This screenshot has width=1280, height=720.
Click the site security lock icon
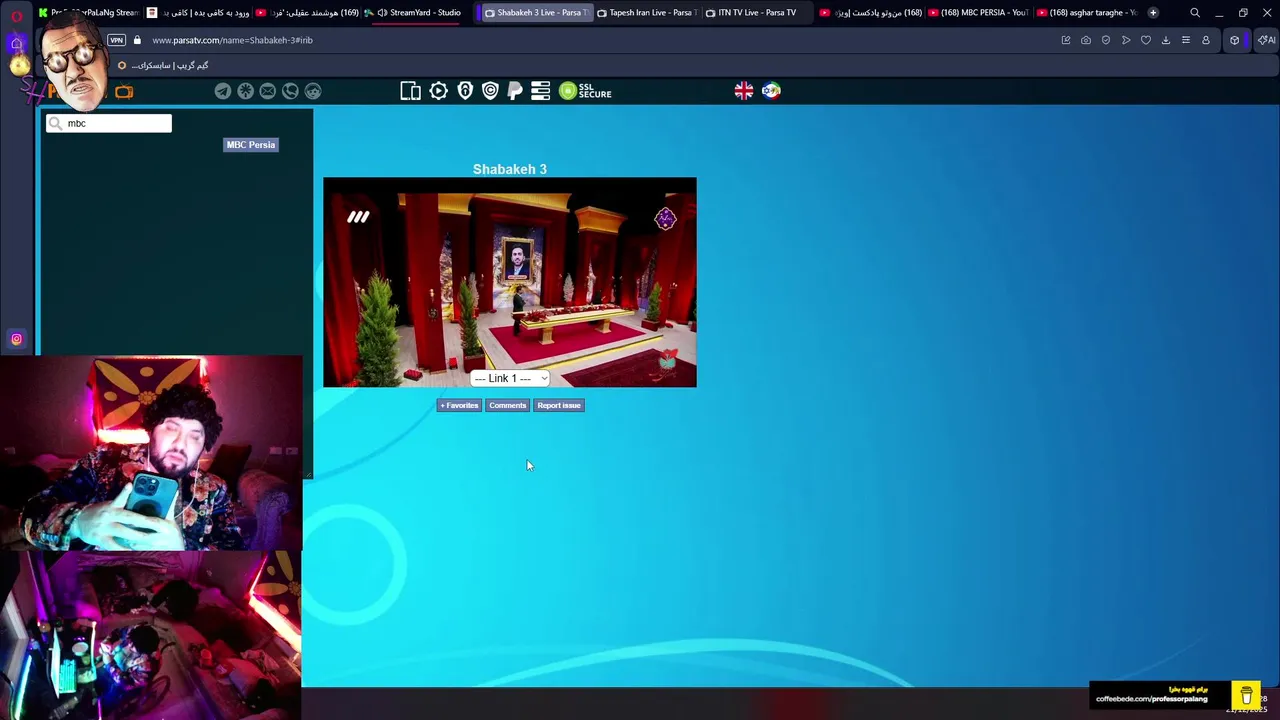(x=138, y=40)
